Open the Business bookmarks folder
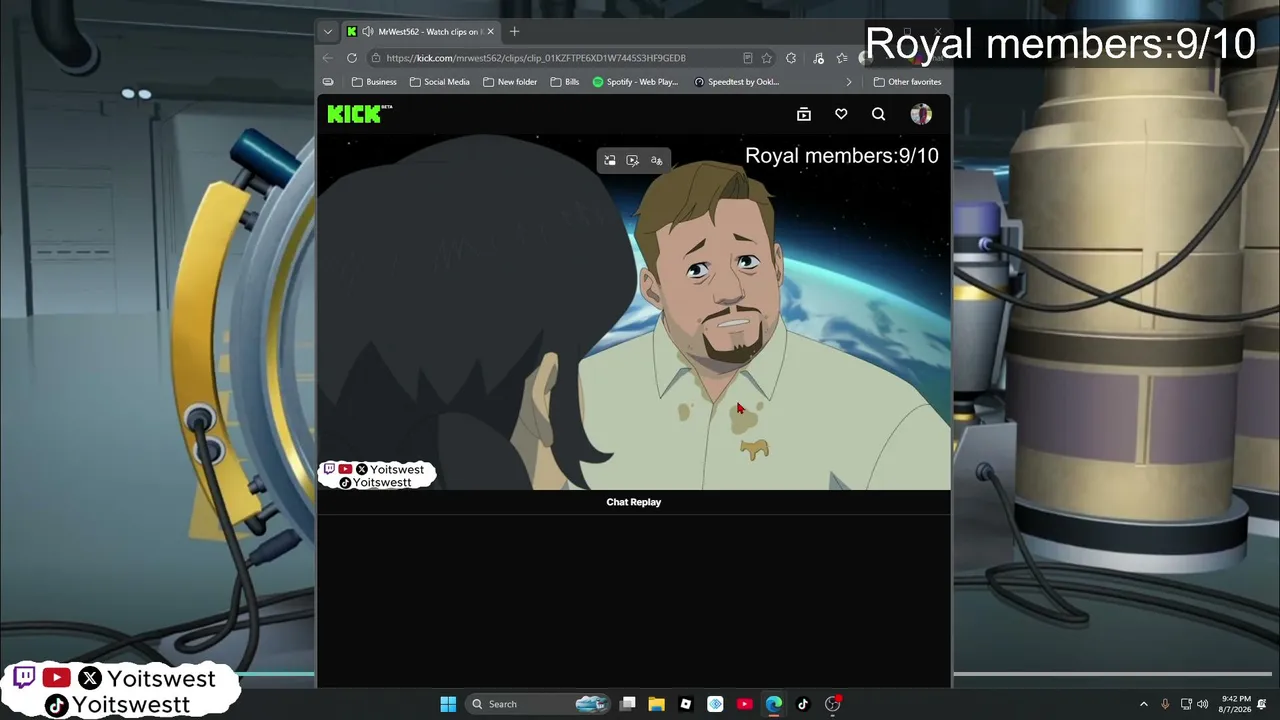 point(374,82)
